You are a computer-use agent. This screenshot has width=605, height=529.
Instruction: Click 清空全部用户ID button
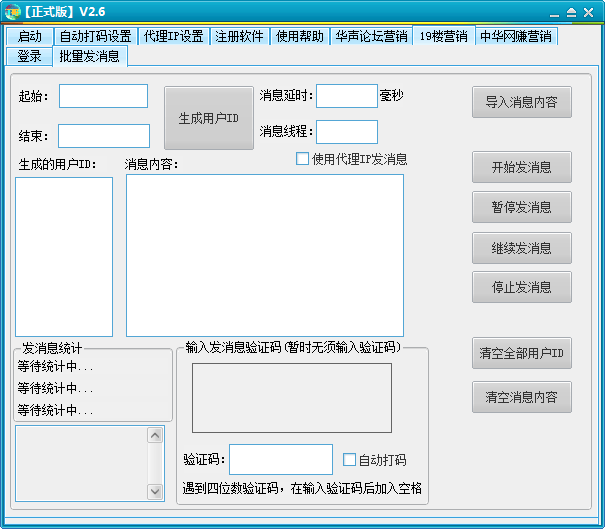pyautogui.click(x=522, y=353)
